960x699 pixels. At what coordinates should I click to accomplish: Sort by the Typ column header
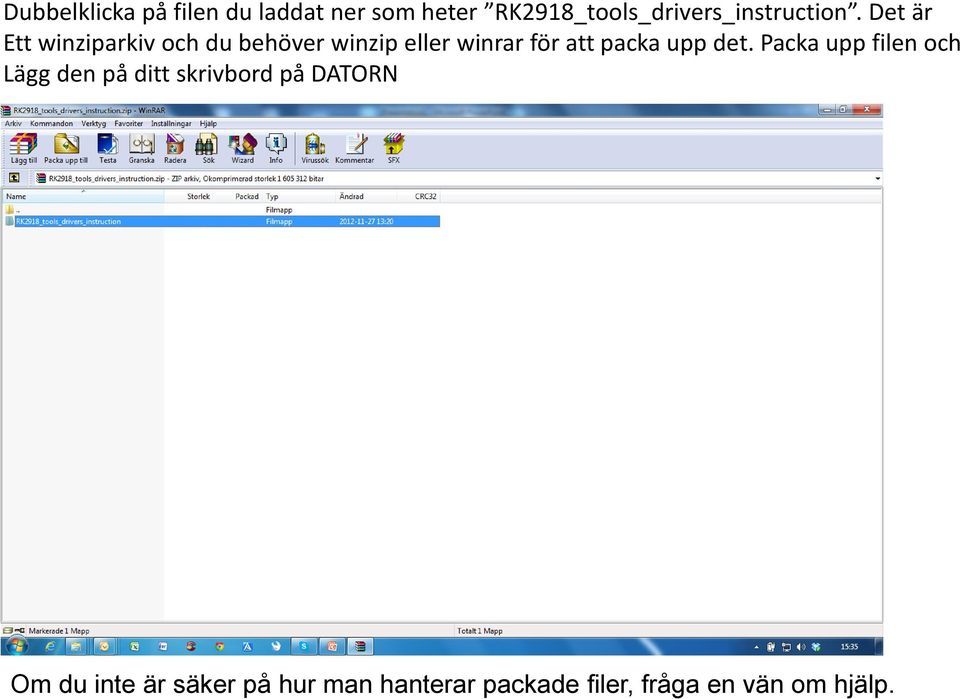tap(299, 196)
